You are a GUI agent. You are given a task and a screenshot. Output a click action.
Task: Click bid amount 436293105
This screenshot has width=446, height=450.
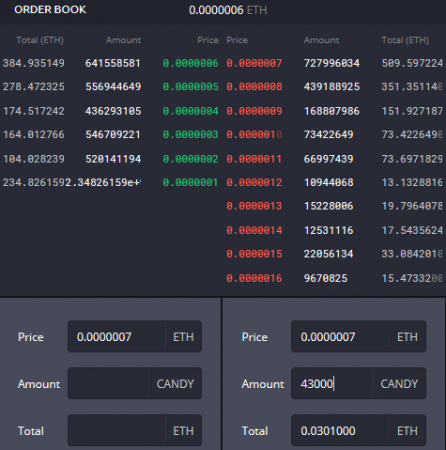(113, 111)
